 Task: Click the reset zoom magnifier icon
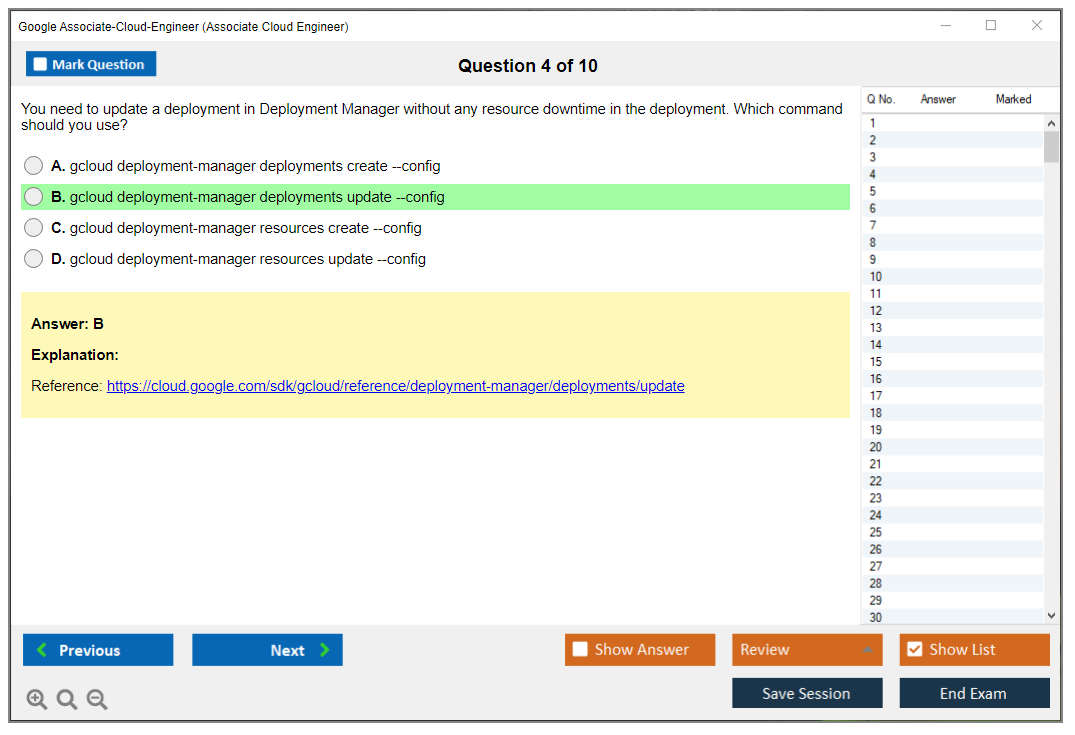(67, 700)
